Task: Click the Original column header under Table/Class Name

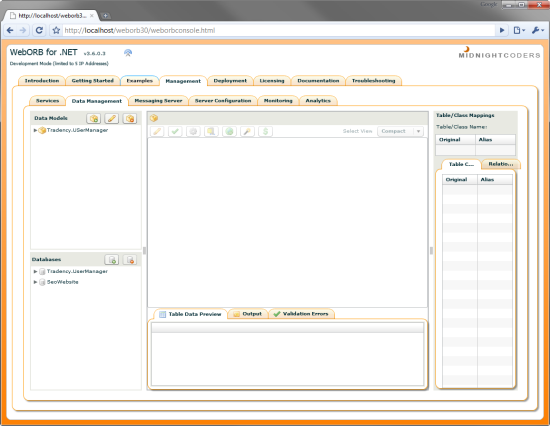Action: point(456,140)
